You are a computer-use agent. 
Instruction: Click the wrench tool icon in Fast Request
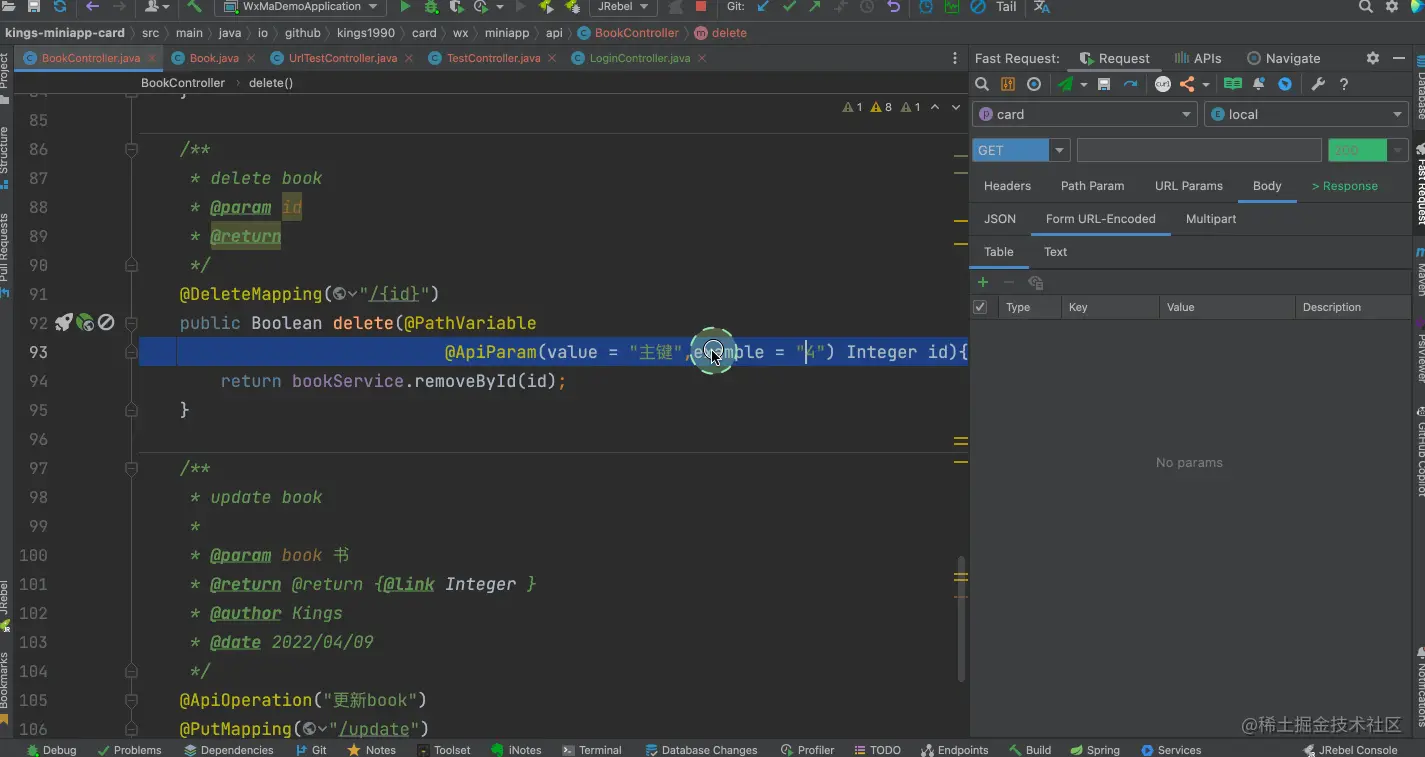1318,85
